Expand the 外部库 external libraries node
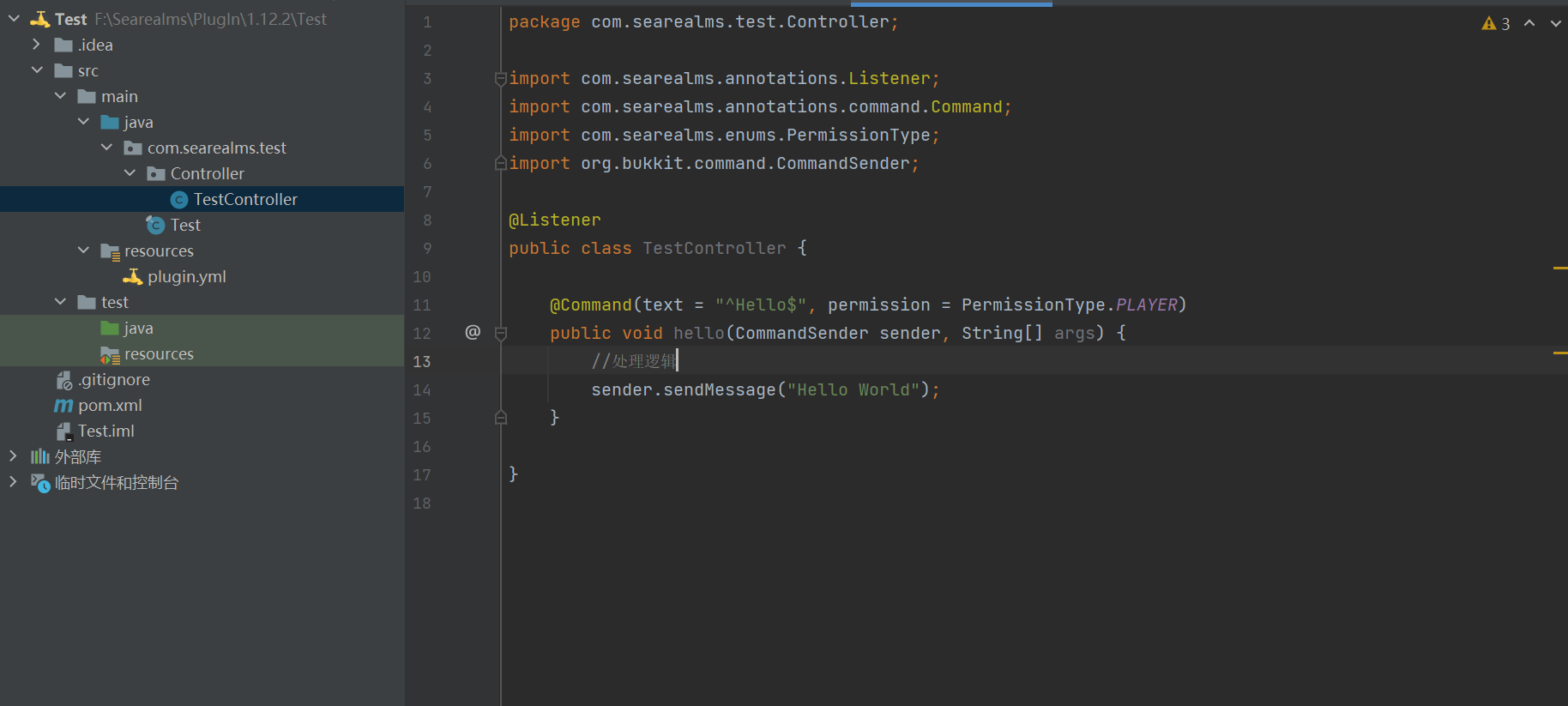 [x=13, y=456]
